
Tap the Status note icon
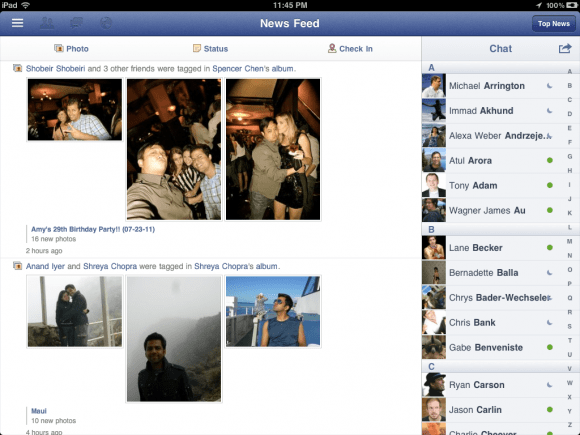point(197,48)
